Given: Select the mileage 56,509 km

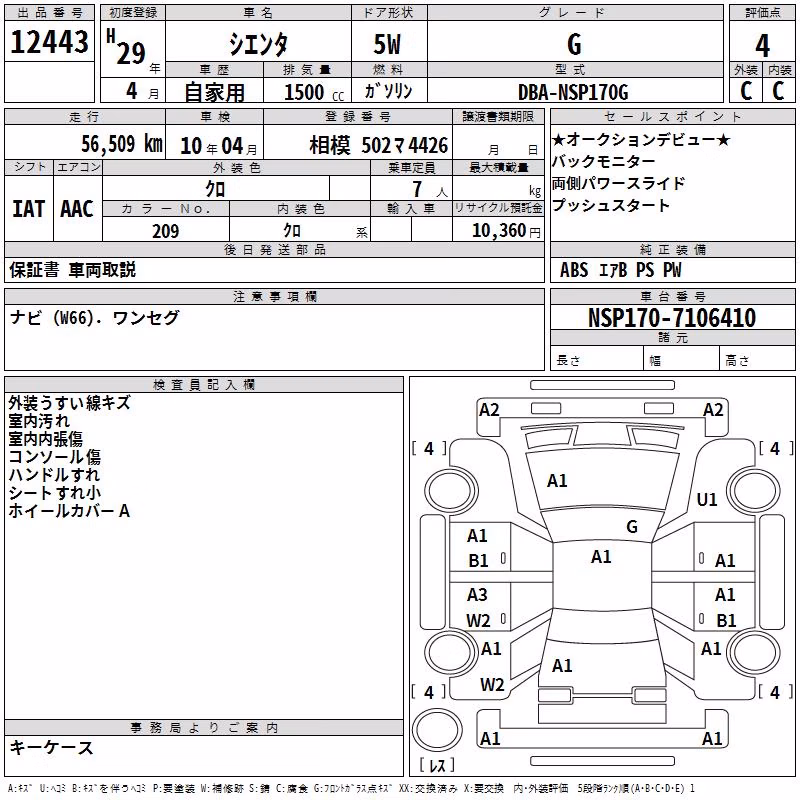Looking at the screenshot, I should point(122,144).
